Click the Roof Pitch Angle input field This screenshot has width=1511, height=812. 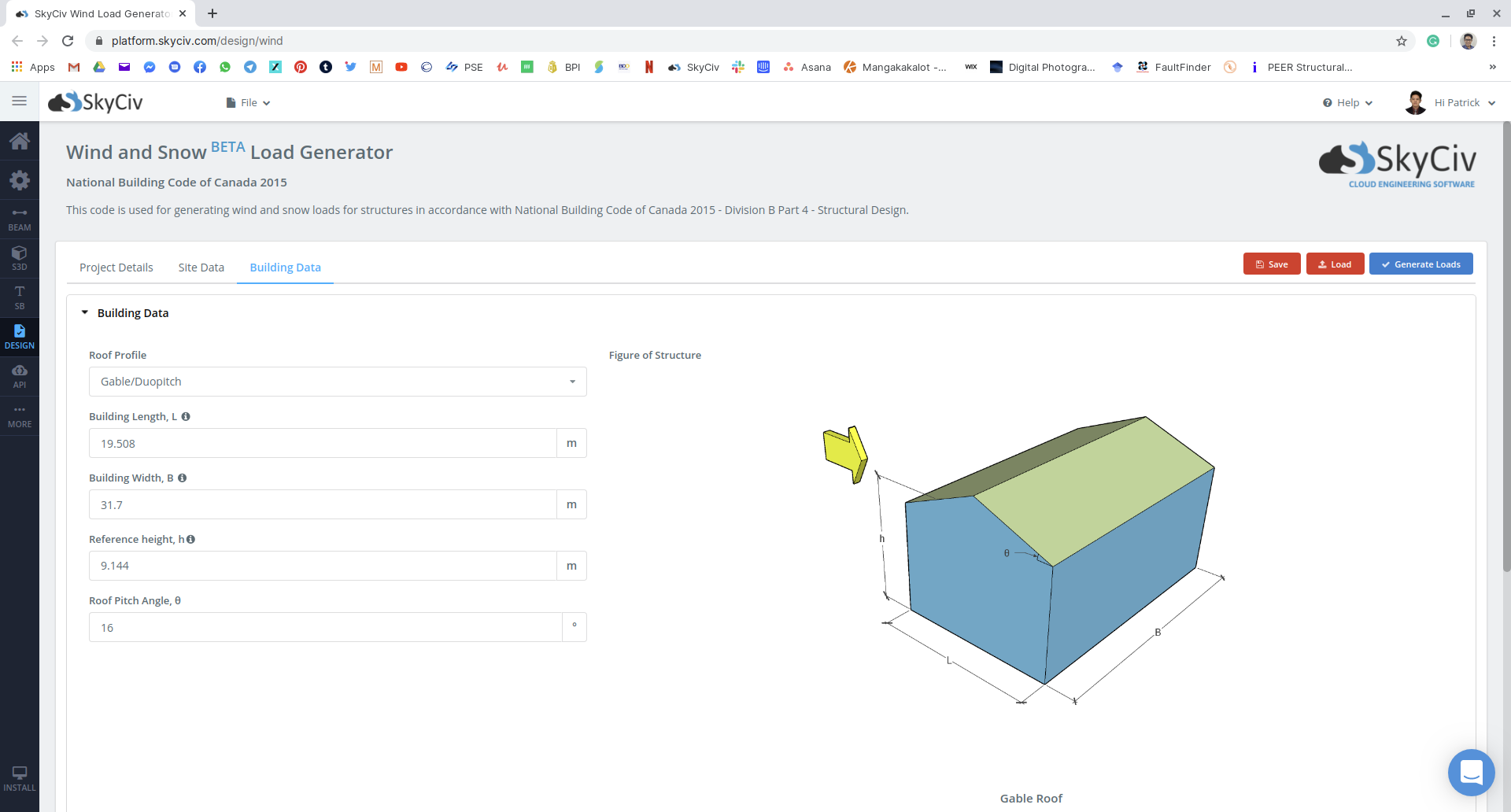coord(325,627)
